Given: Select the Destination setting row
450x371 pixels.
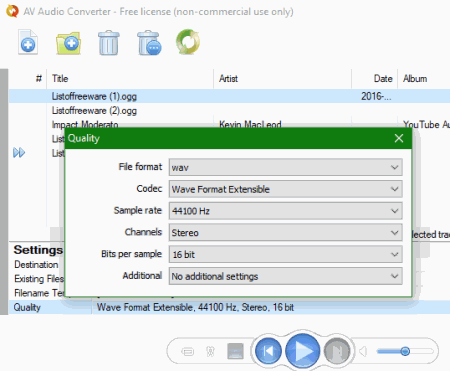Looking at the screenshot, I should [36, 265].
